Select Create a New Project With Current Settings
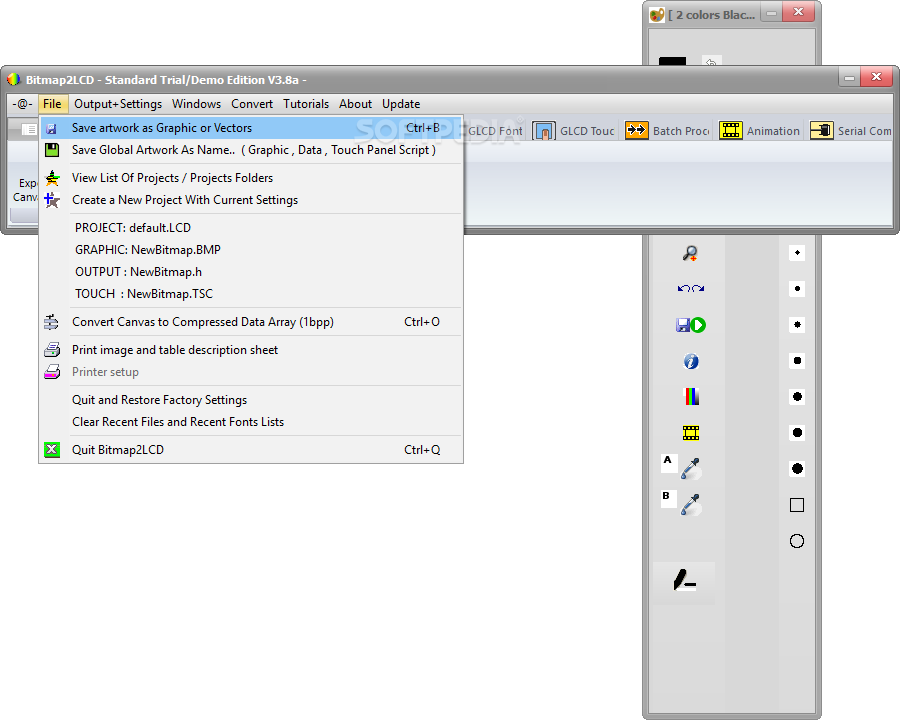This screenshot has height=720, width=900. tap(251, 200)
